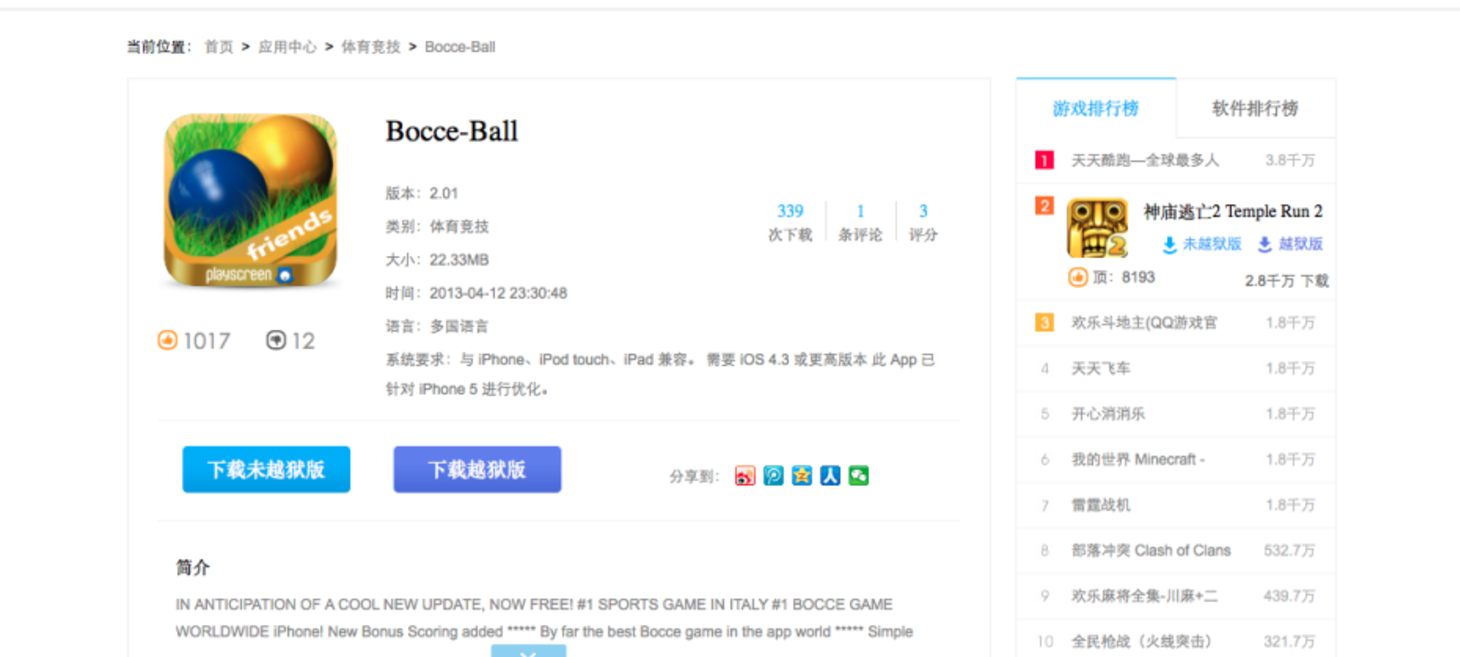Click the 时间: 2013-04-12 23:30:48 text
Viewport: 1460px width, 657px height.
(477, 293)
